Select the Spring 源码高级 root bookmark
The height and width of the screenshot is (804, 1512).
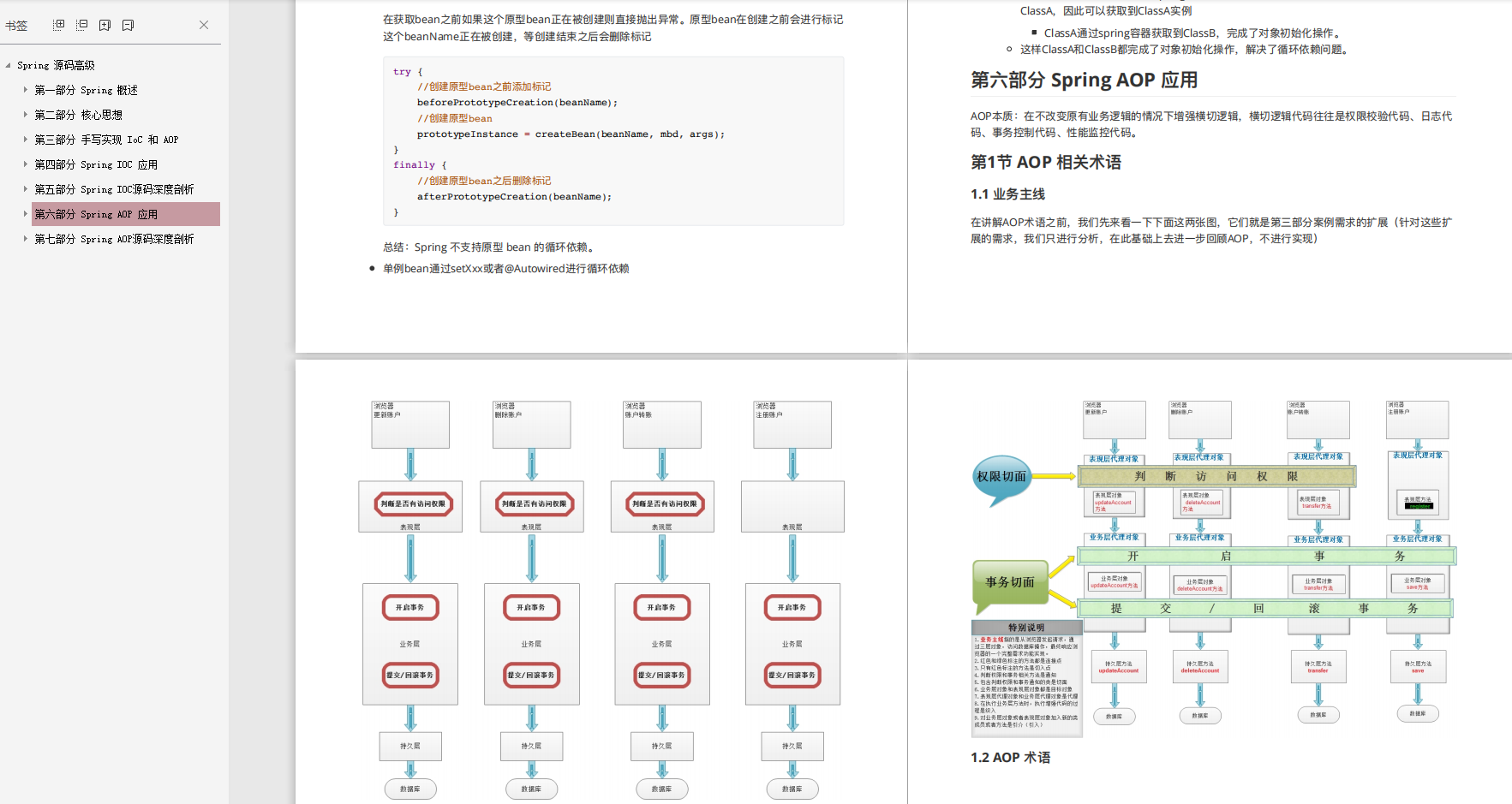[x=56, y=65]
